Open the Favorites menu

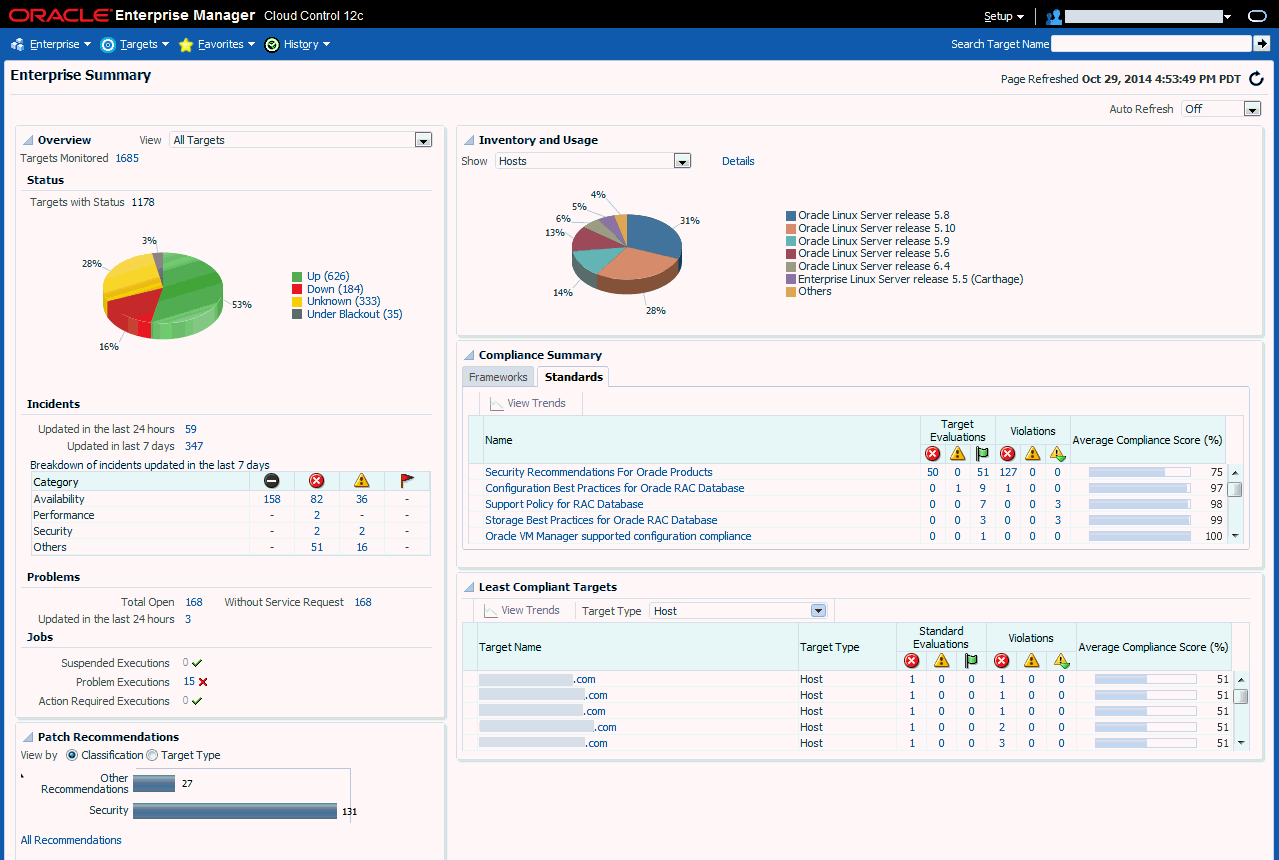[226, 45]
